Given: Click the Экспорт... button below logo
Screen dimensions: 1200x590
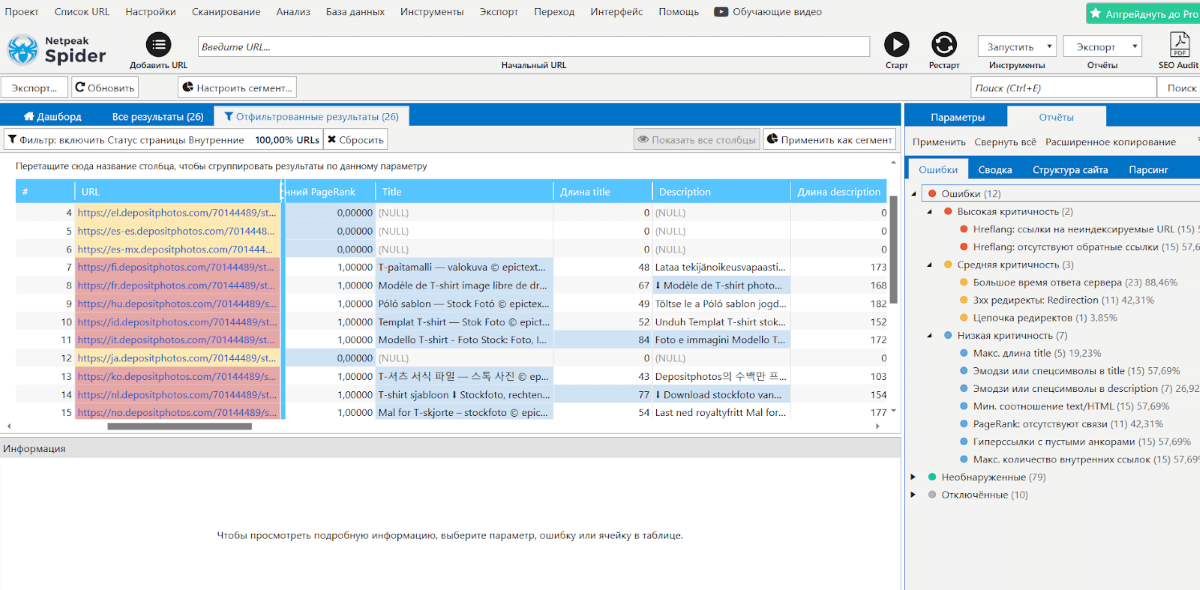Looking at the screenshot, I should click(x=36, y=87).
